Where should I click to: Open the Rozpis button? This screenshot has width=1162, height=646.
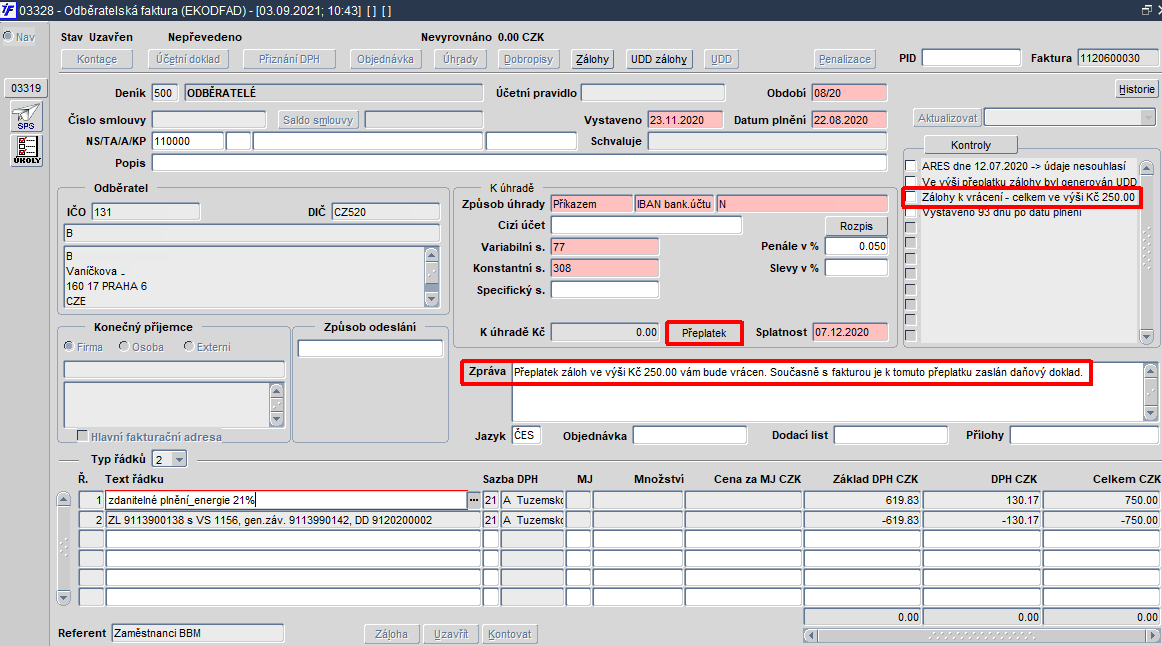tap(856, 226)
